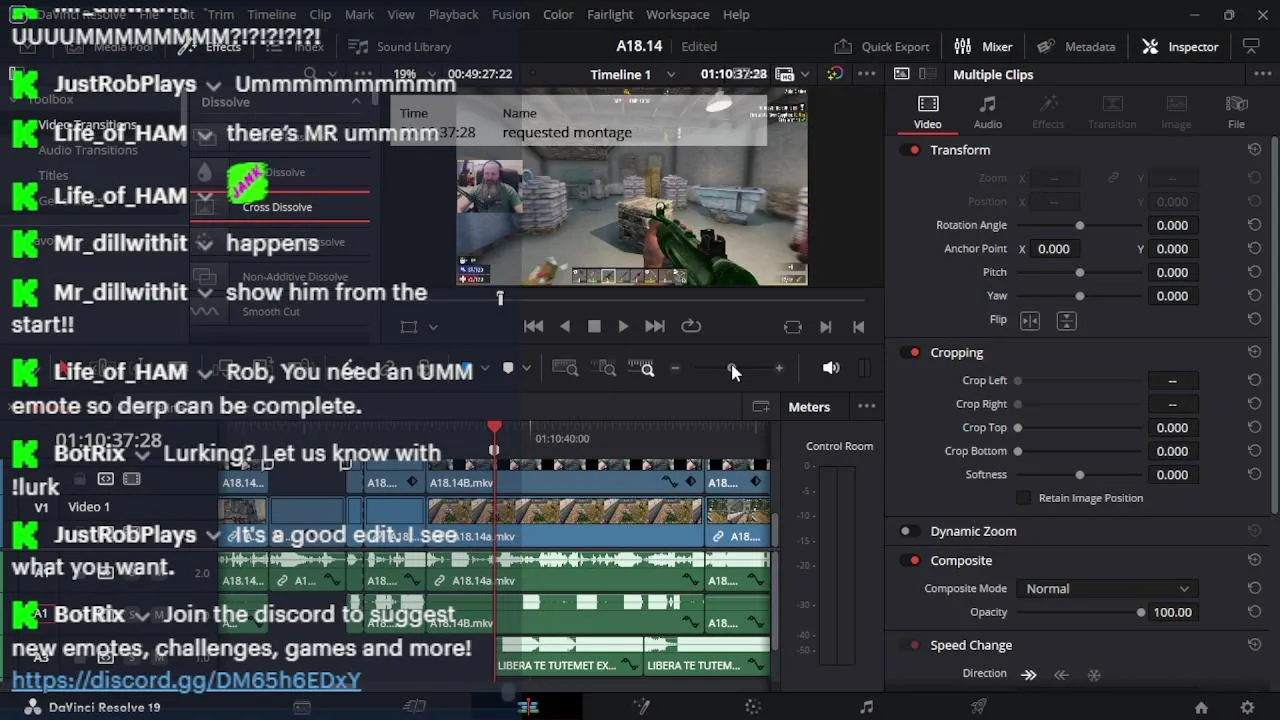
Task: Open the marker color dropdown arrow
Action: tap(526, 369)
